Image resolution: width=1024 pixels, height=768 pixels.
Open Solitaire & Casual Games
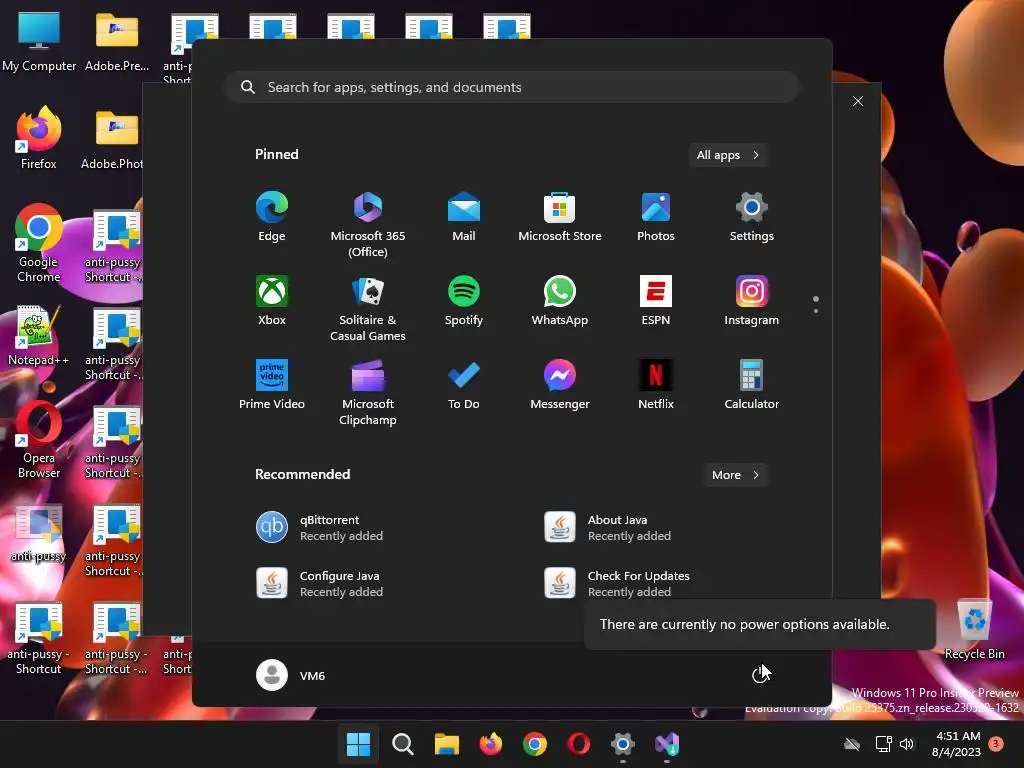pyautogui.click(x=368, y=308)
